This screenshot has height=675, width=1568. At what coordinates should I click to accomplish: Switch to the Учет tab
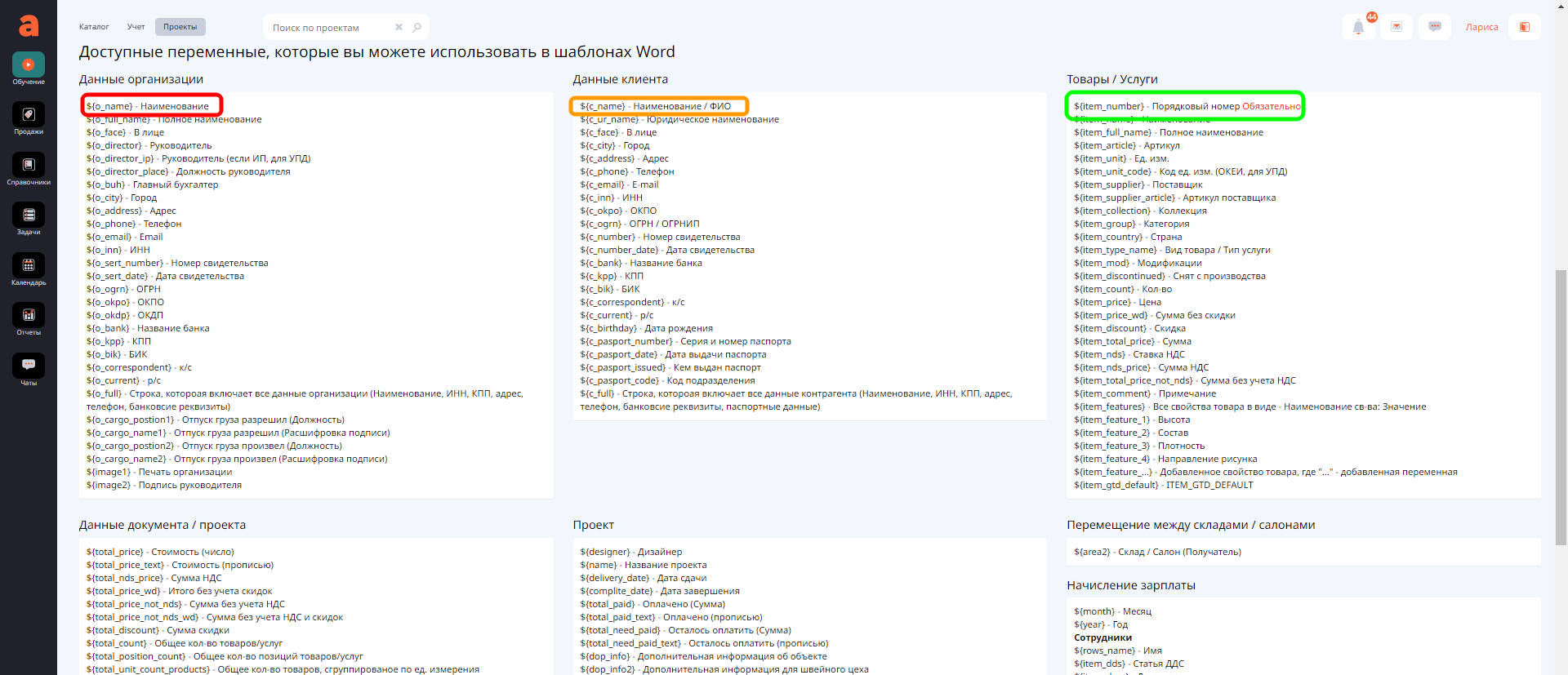pyautogui.click(x=136, y=27)
